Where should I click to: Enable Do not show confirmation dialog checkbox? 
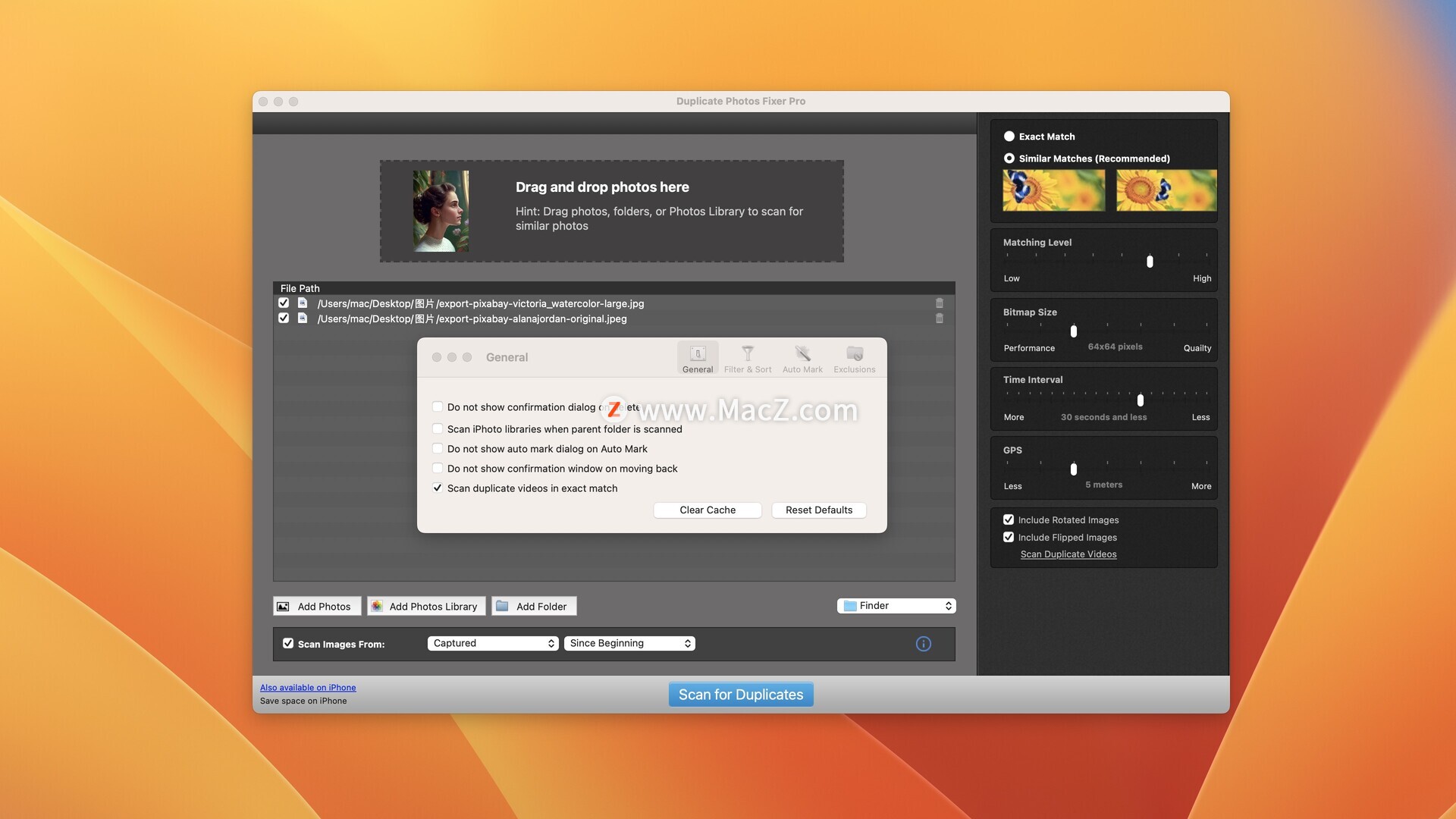click(x=438, y=407)
